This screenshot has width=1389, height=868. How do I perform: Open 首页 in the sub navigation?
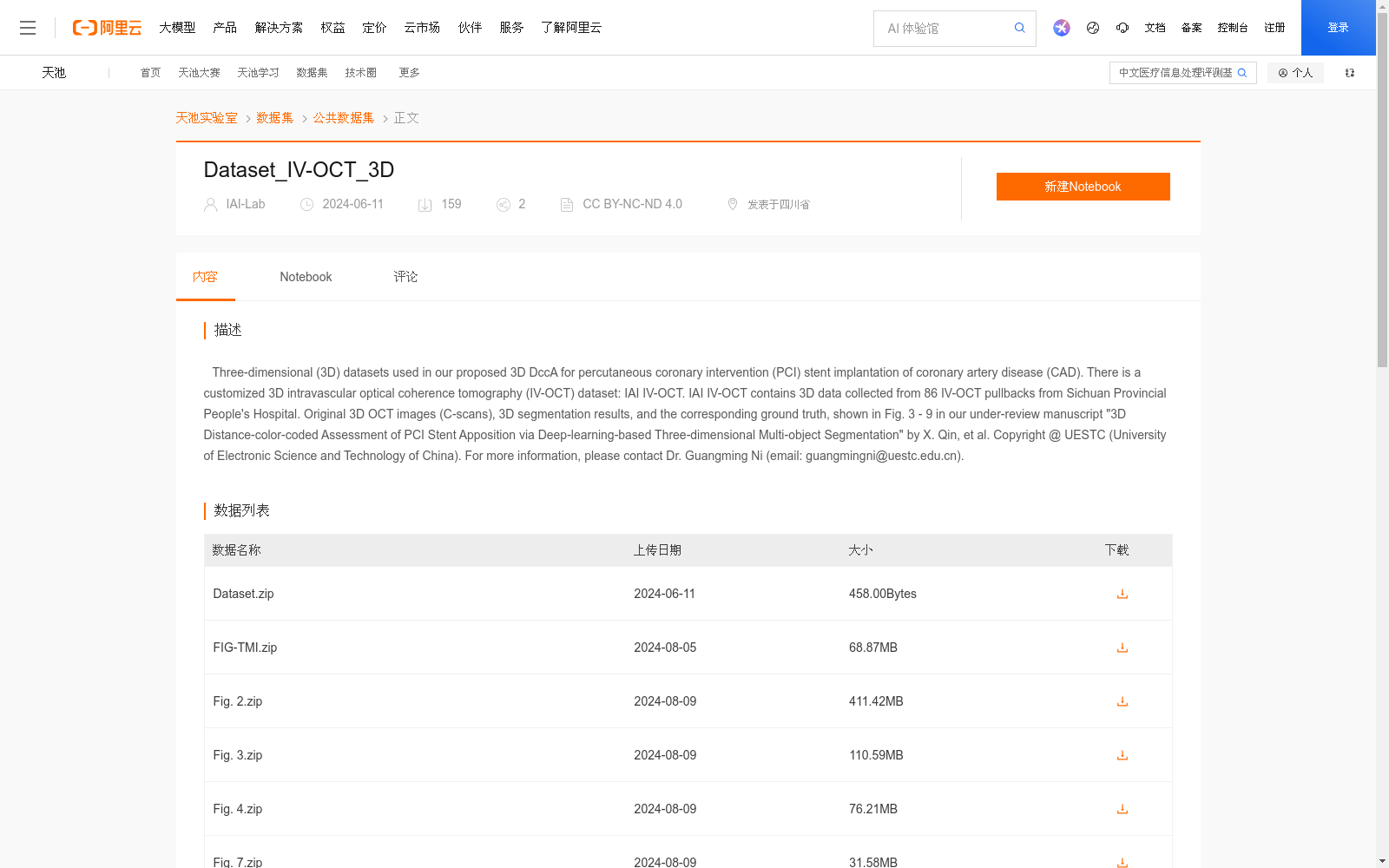[x=150, y=73]
